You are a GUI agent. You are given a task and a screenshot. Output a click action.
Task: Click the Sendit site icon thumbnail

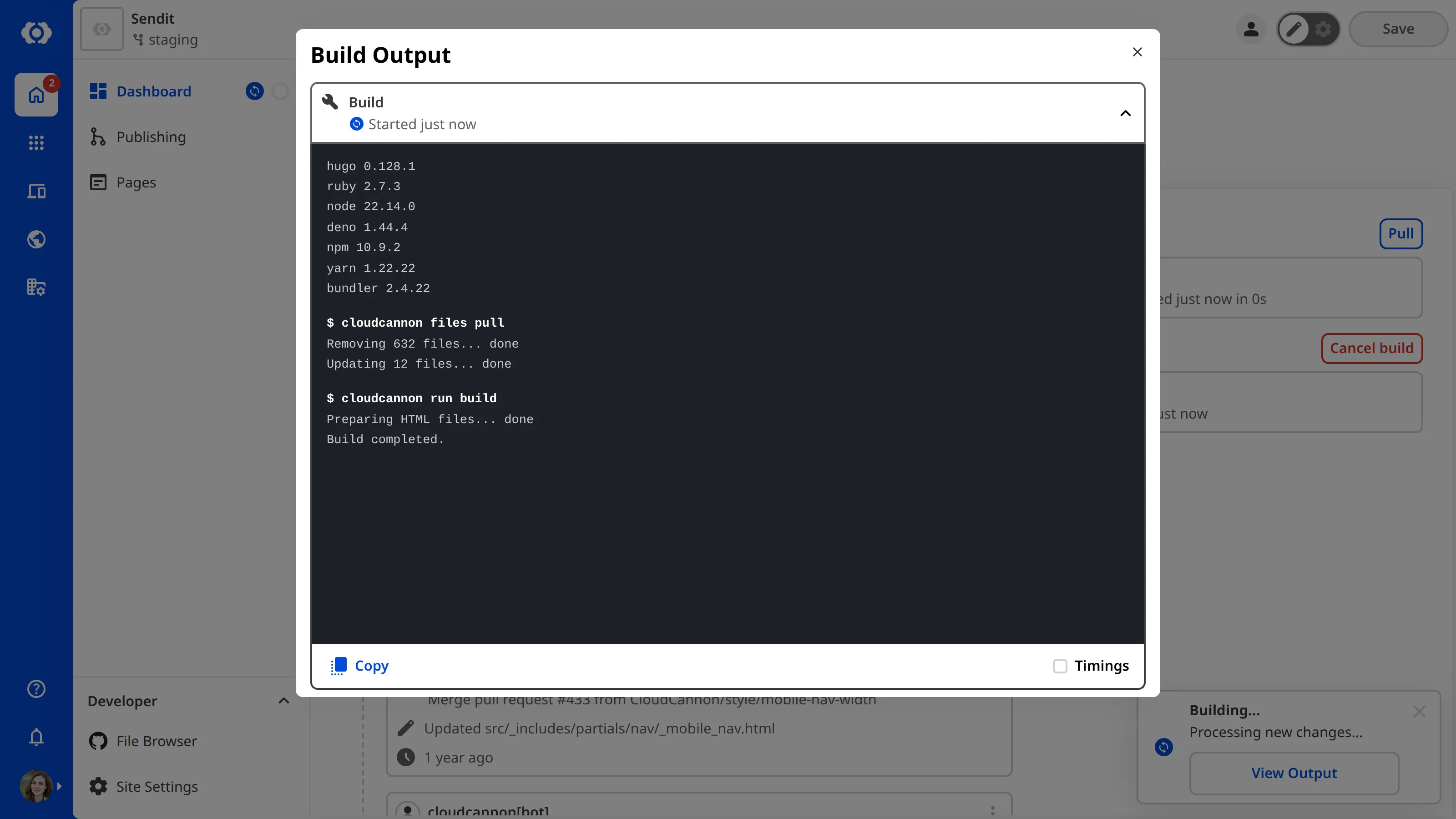point(102,29)
